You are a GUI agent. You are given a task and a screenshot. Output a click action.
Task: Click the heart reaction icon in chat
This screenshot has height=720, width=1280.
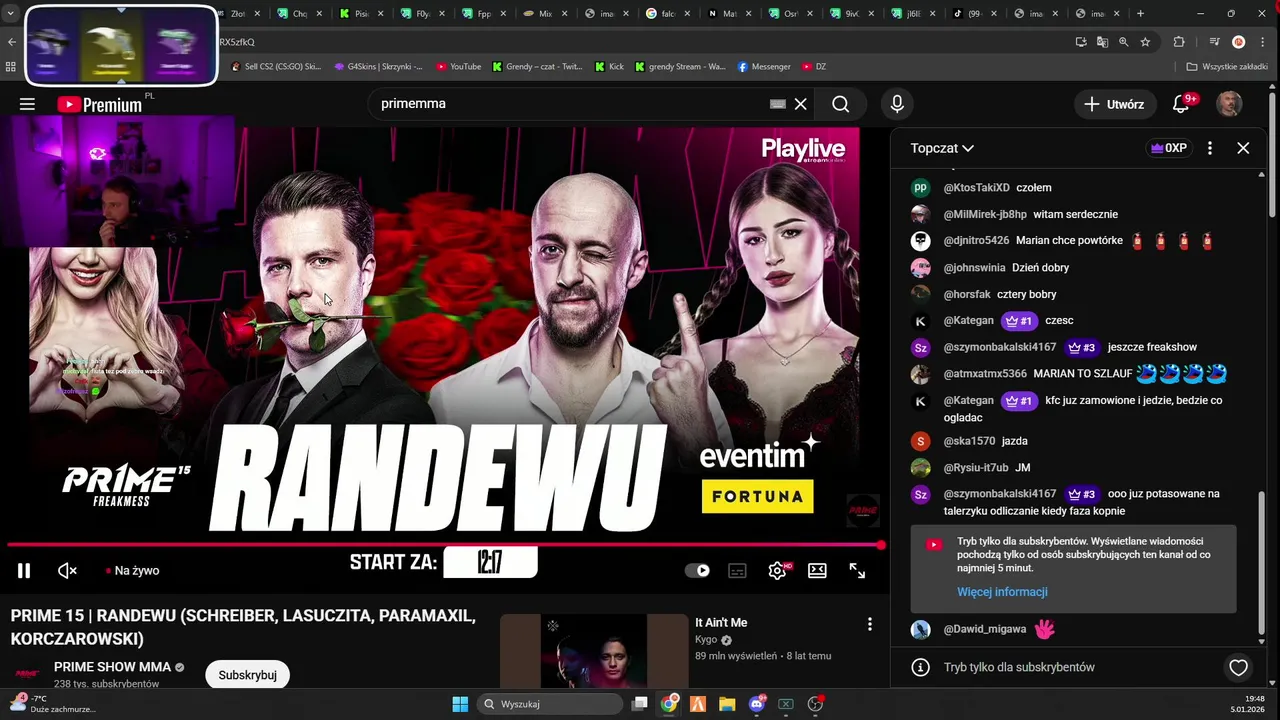pos(1238,667)
